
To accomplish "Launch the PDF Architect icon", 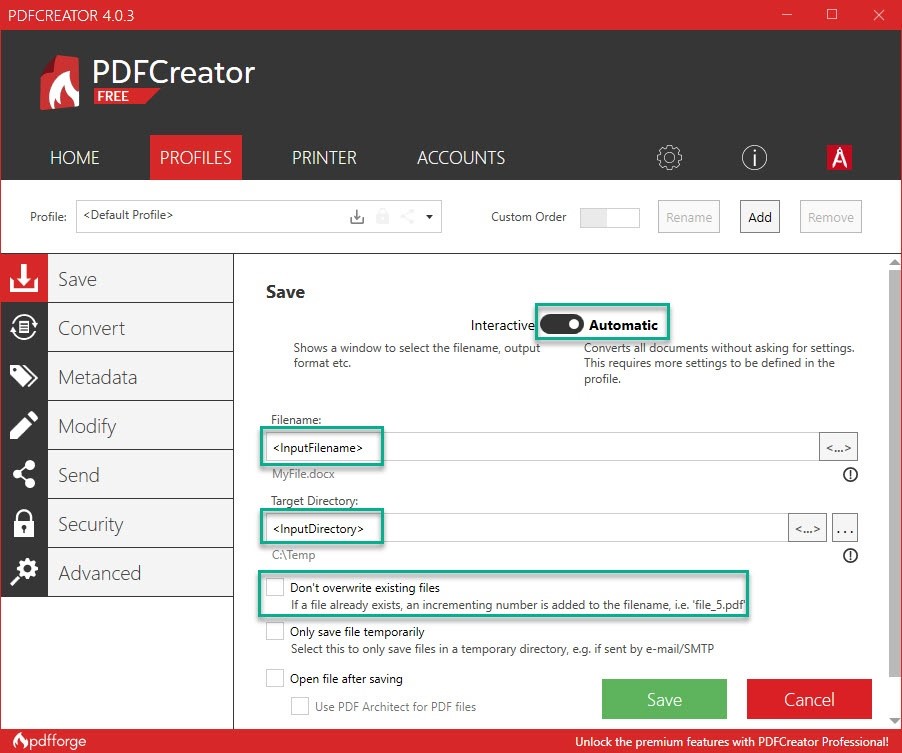I will tap(839, 157).
